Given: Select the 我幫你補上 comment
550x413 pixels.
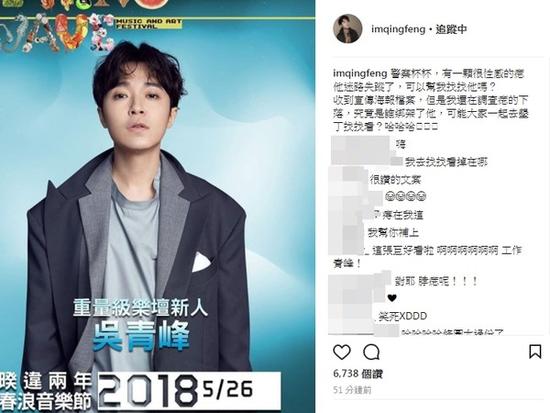Looking at the screenshot, I should coord(393,232).
